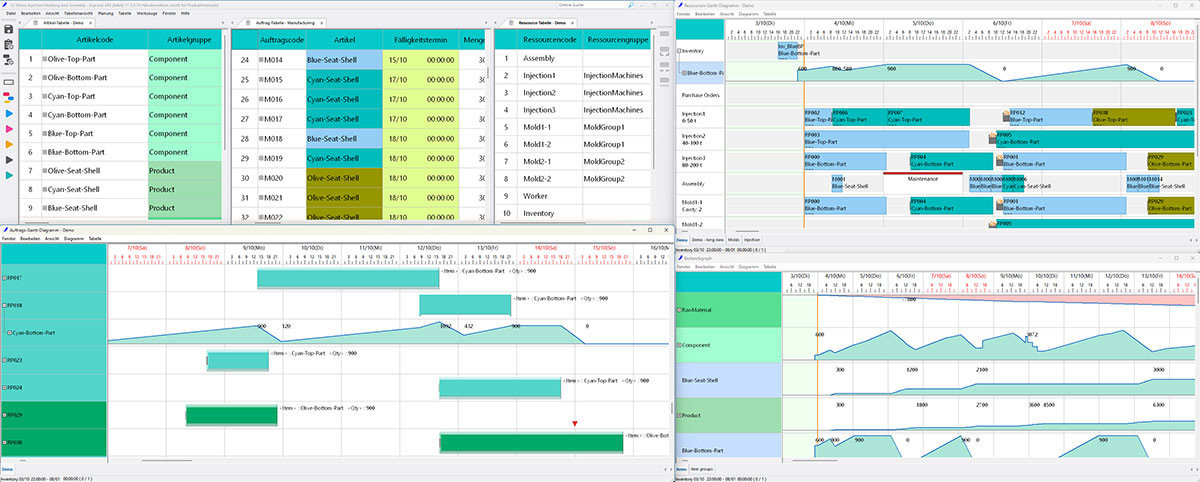The image size is (1200, 482).
Task: Open the Planung menu
Action: click(105, 13)
